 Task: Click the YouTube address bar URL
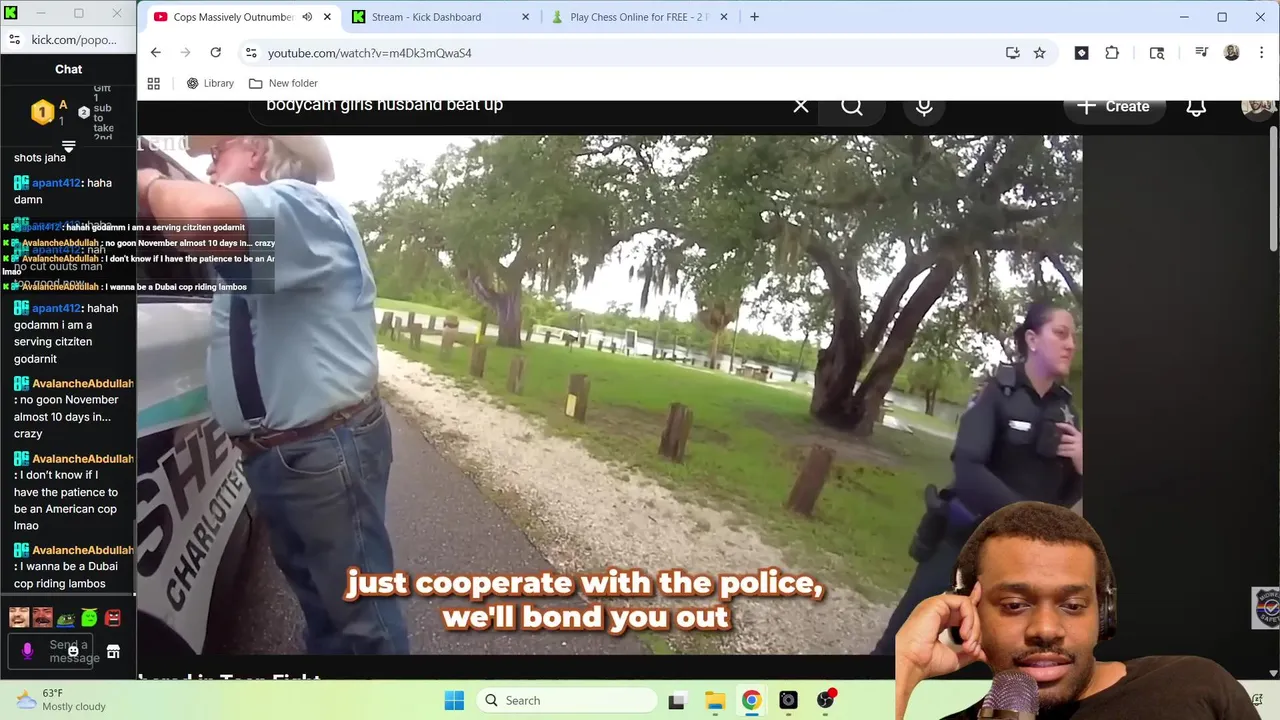(370, 53)
